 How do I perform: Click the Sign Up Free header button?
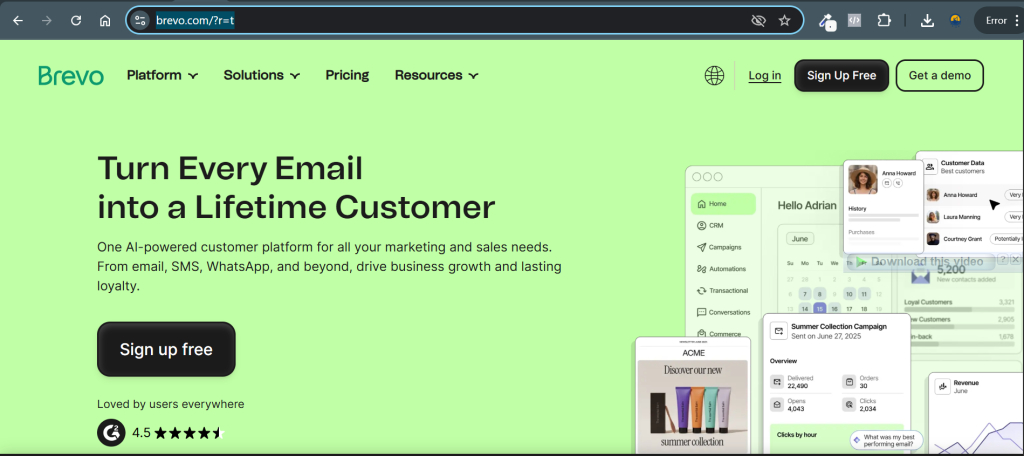(x=841, y=76)
